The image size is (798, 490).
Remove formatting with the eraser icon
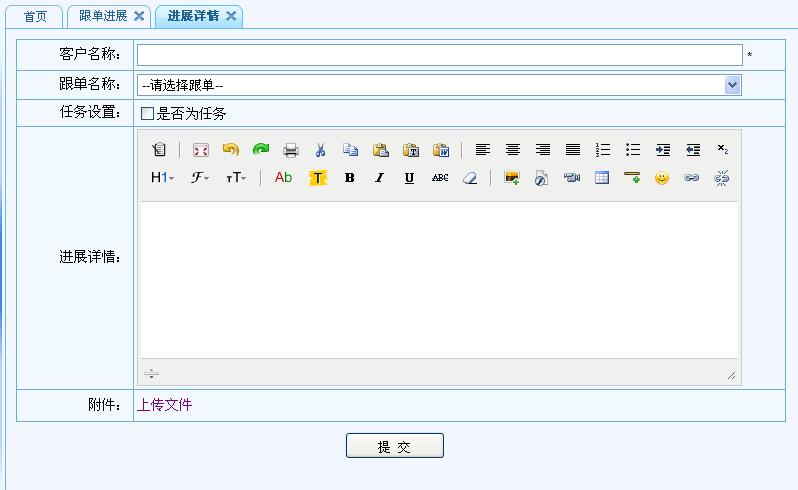(x=470, y=178)
